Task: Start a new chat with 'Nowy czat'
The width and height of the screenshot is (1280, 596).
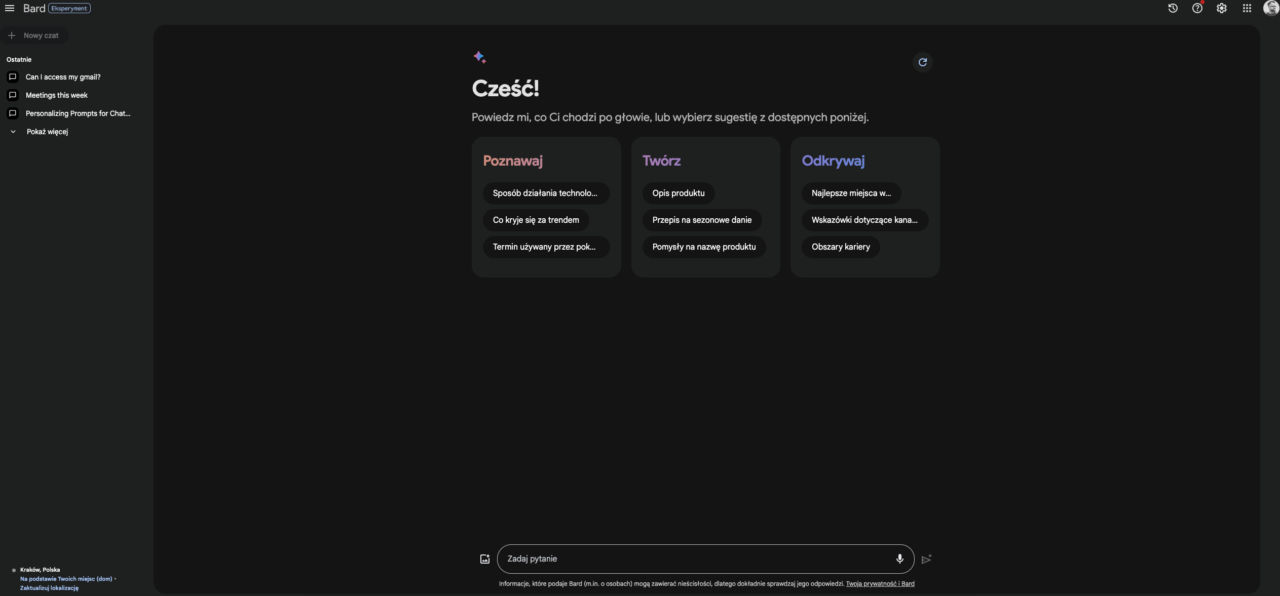Action: (40, 35)
